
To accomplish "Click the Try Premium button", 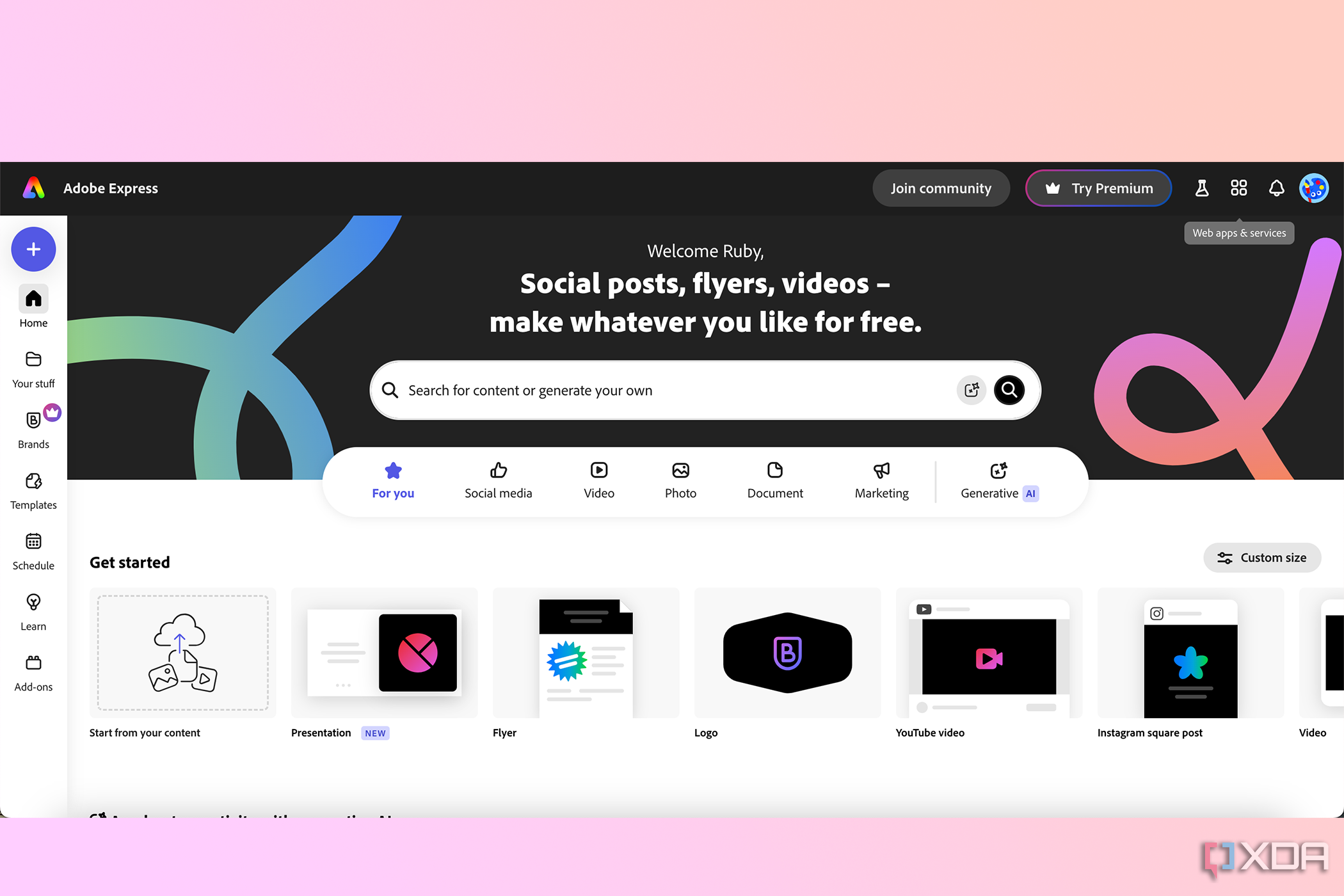I will 1098,189.
